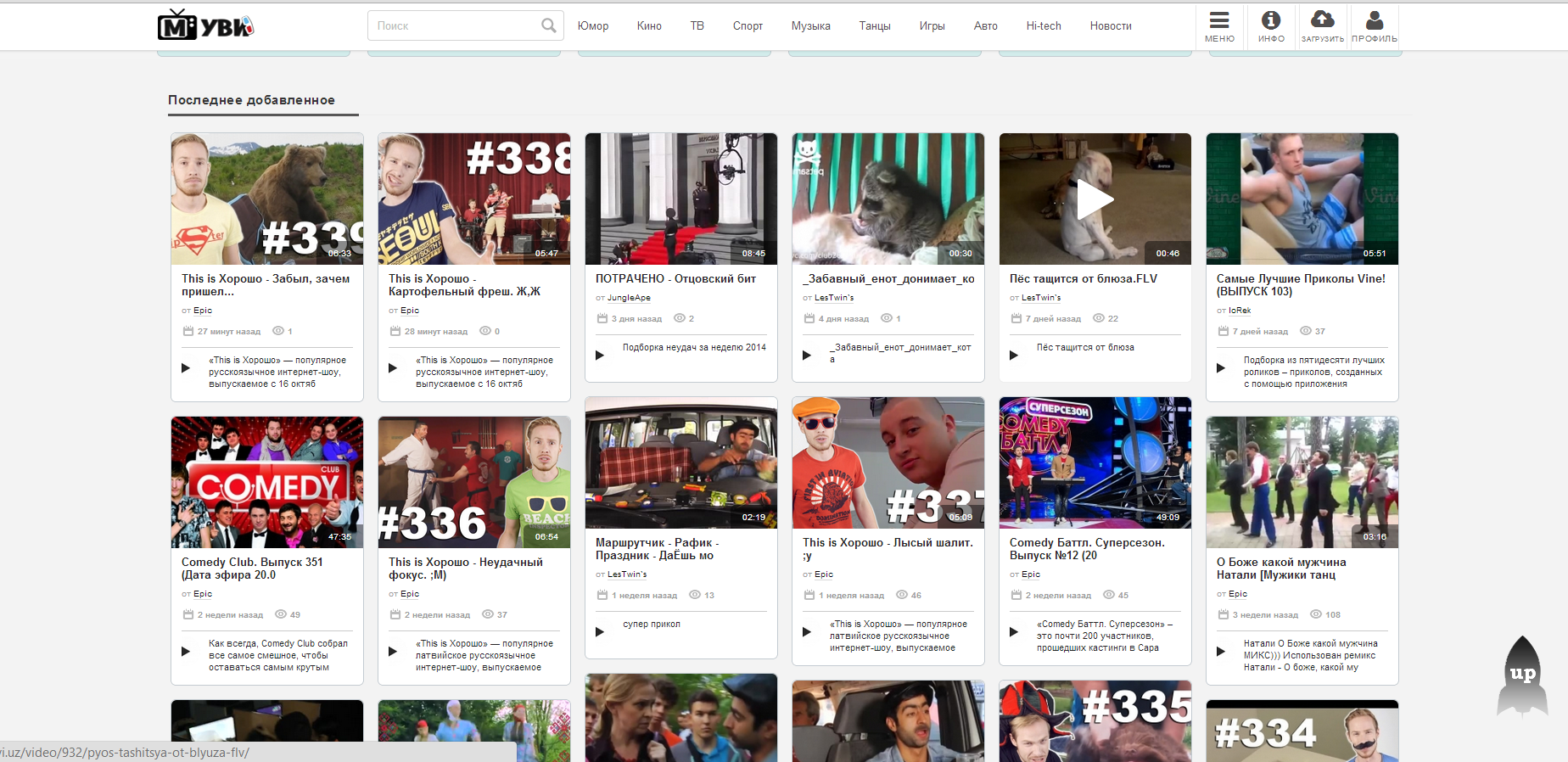This screenshot has height=762, width=1568.
Task: Click play arrow beside 'Подборка неудач за неделю'
Action: pos(599,356)
